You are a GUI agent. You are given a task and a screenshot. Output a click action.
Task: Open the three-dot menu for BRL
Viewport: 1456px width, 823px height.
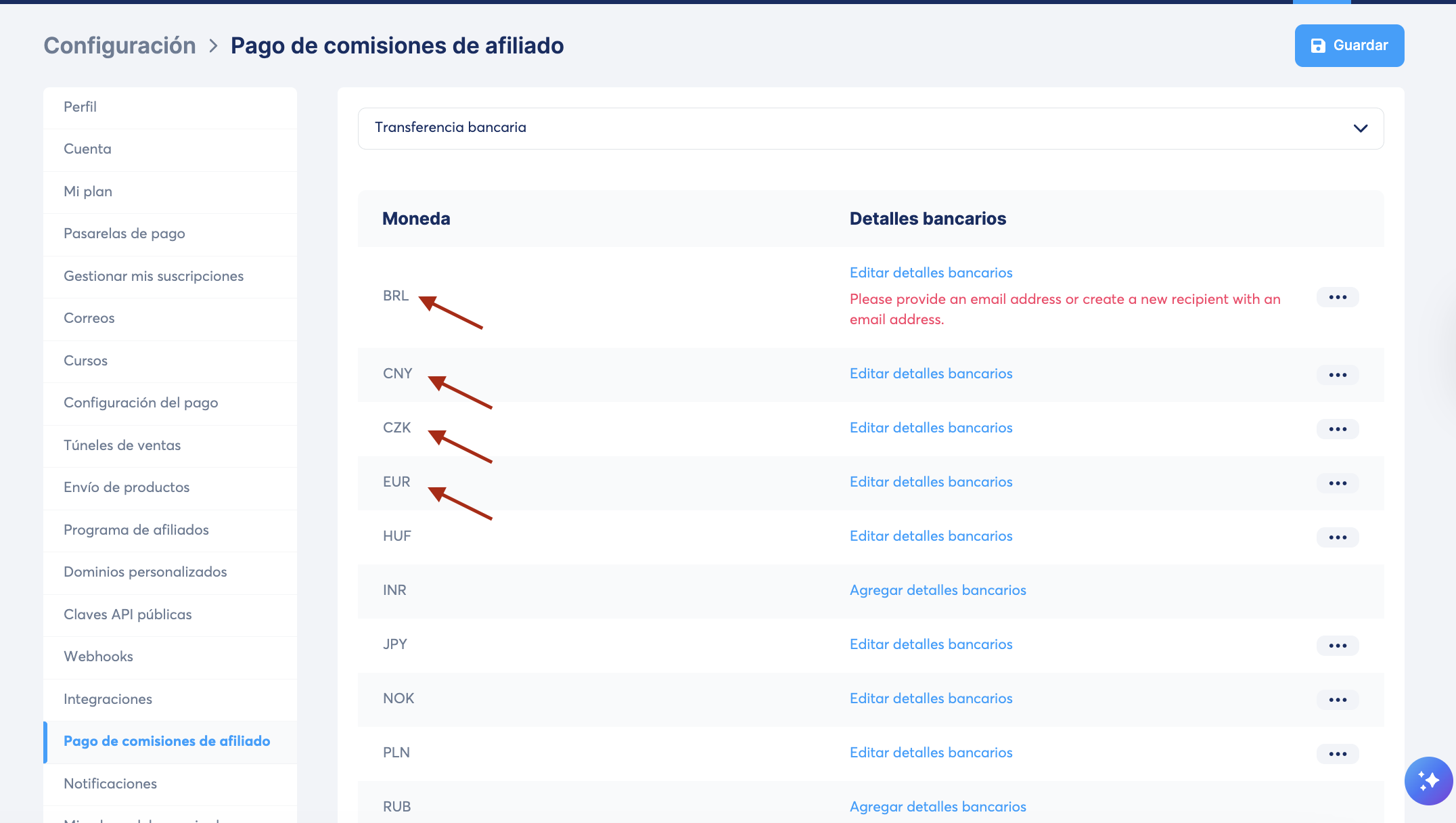1337,297
